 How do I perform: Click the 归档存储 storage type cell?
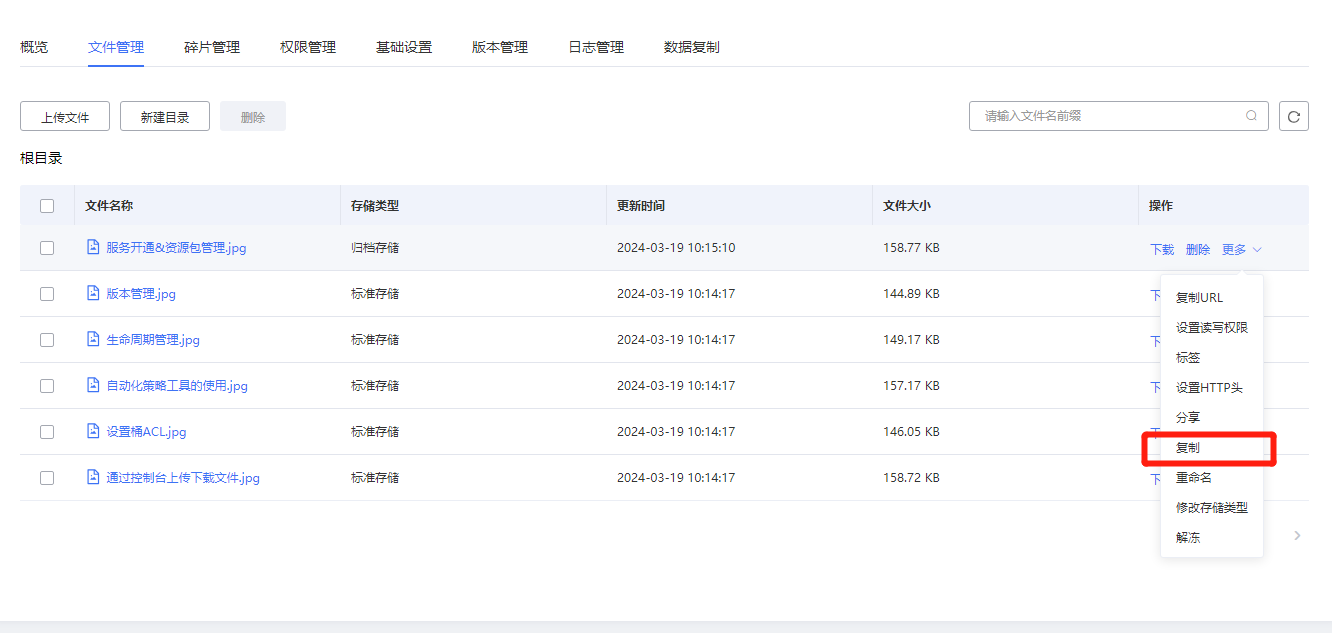(x=375, y=247)
